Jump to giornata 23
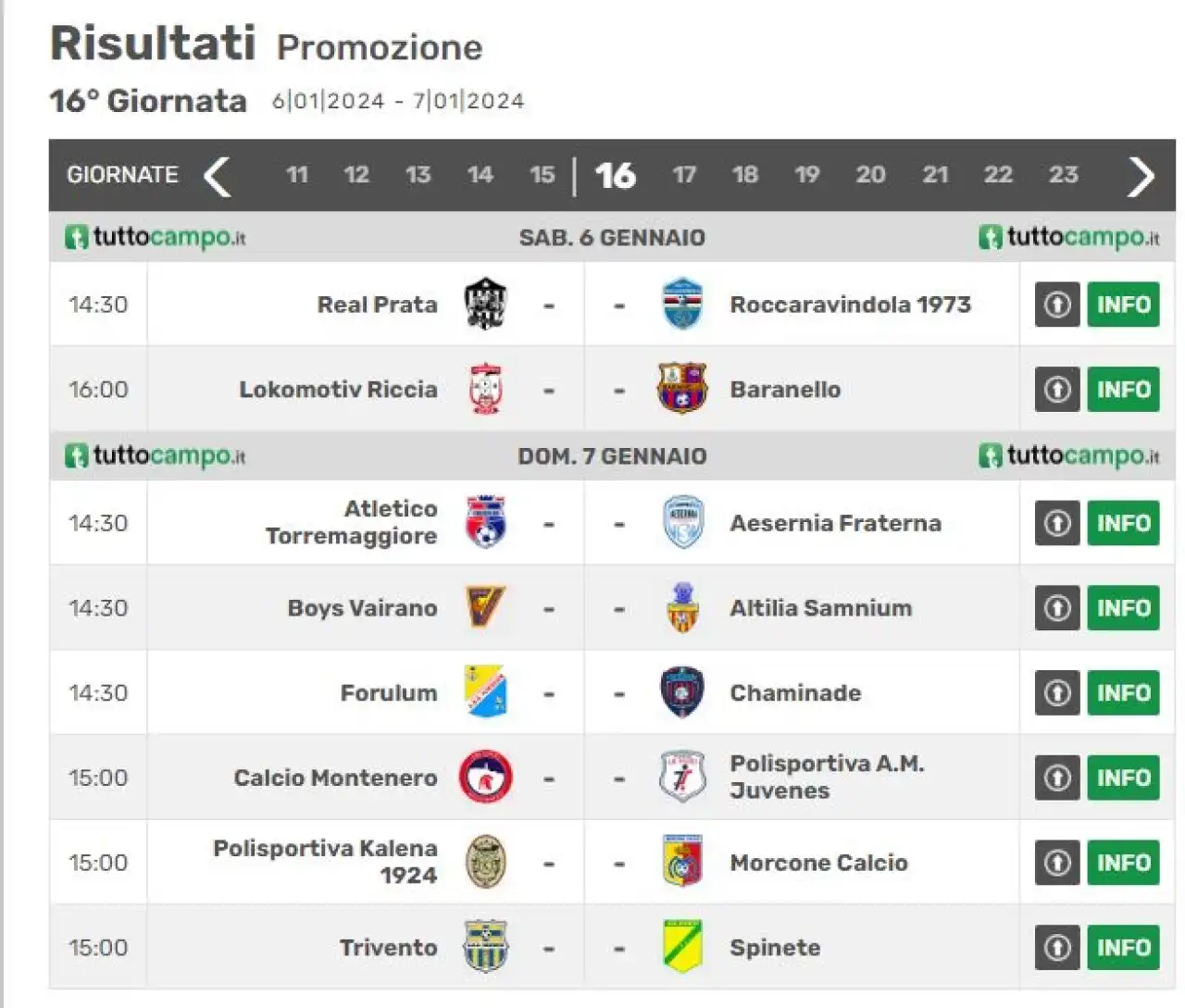The image size is (1185, 1008). click(x=1063, y=175)
